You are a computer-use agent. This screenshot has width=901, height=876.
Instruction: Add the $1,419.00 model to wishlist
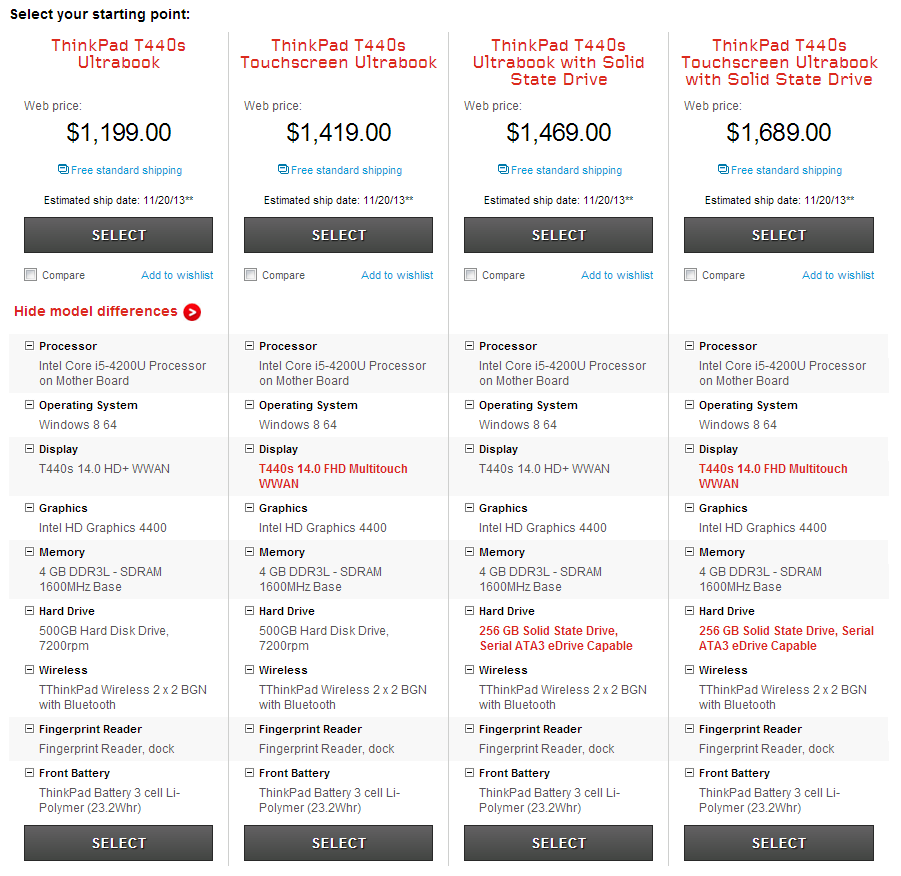pos(397,275)
